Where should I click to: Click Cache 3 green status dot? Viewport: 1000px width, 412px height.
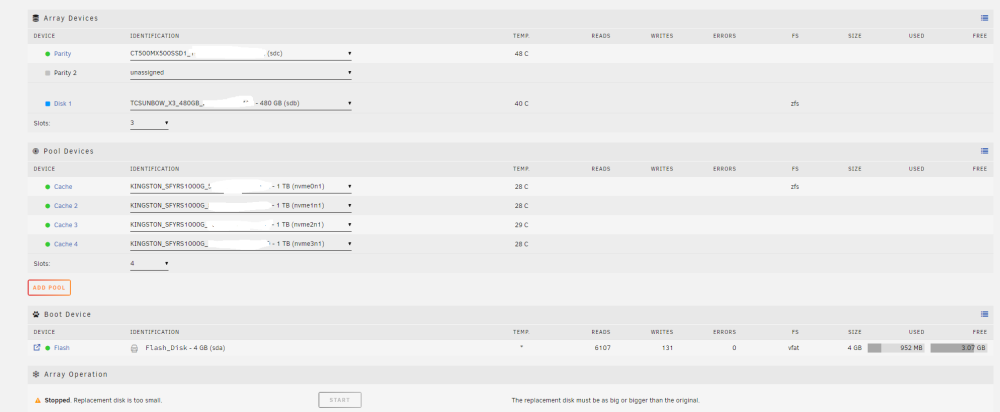(48, 225)
